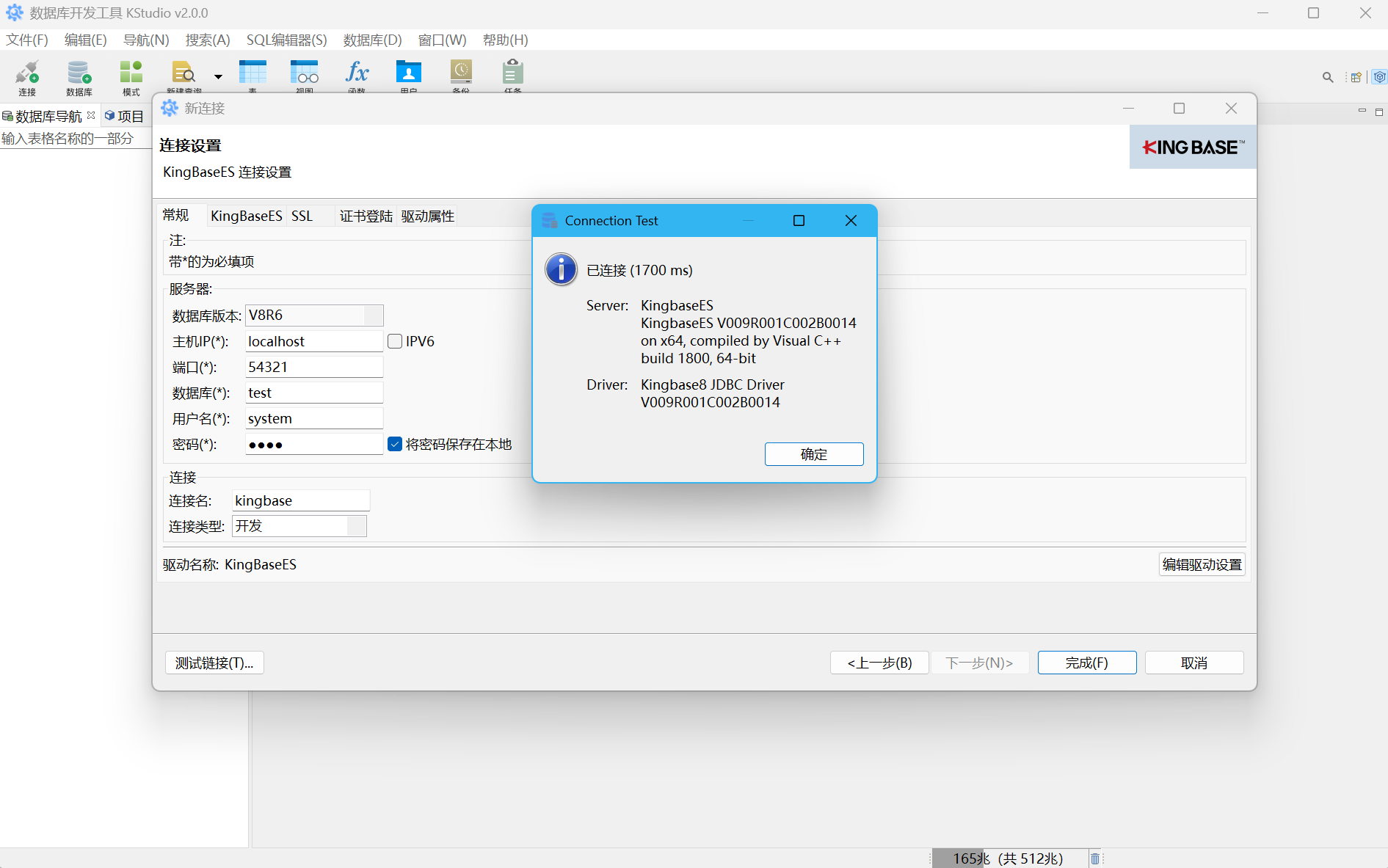Switch to the 驱动属性 tab

point(428,216)
